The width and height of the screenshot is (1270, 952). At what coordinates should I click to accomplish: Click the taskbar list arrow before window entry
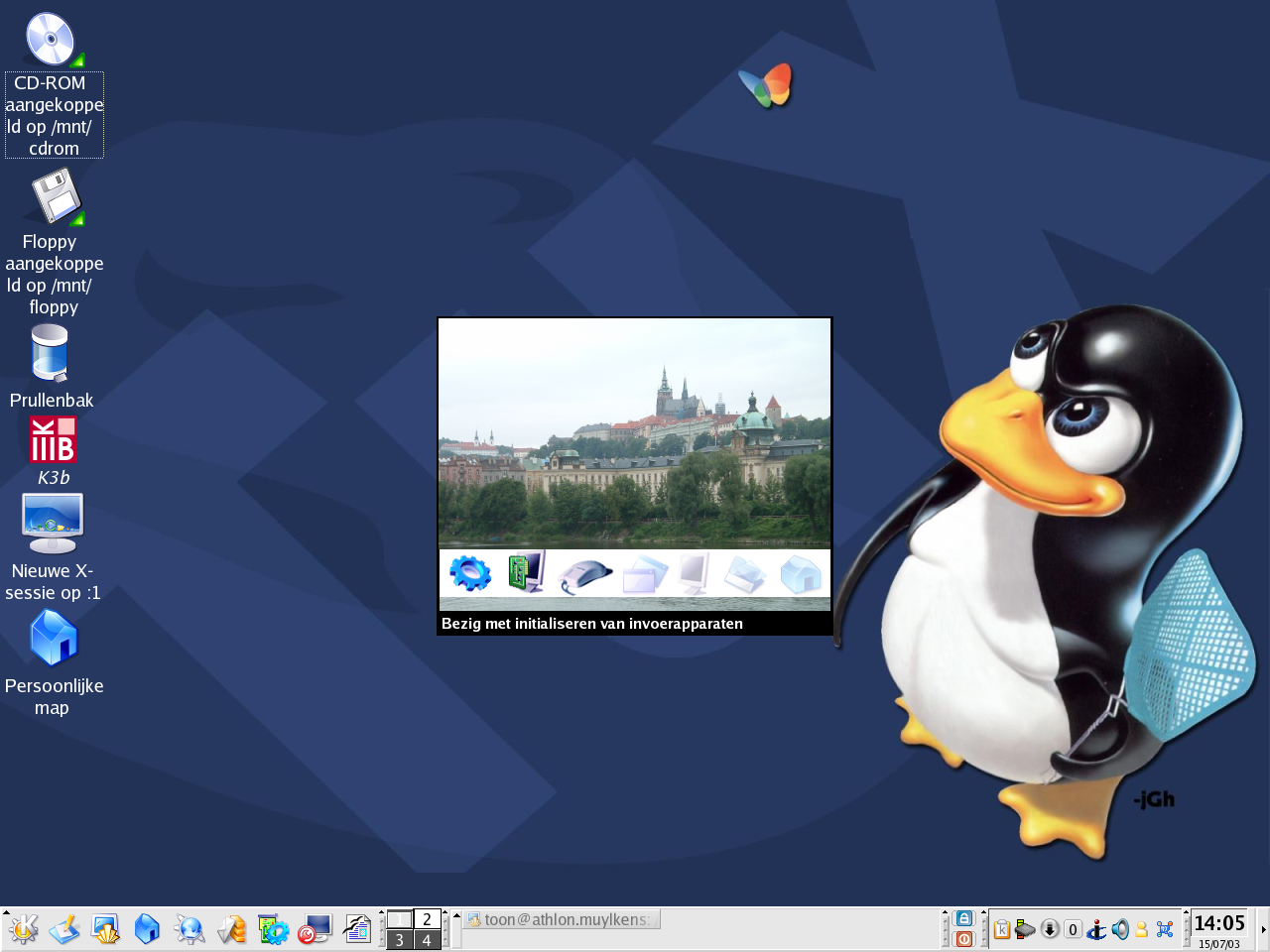click(456, 929)
